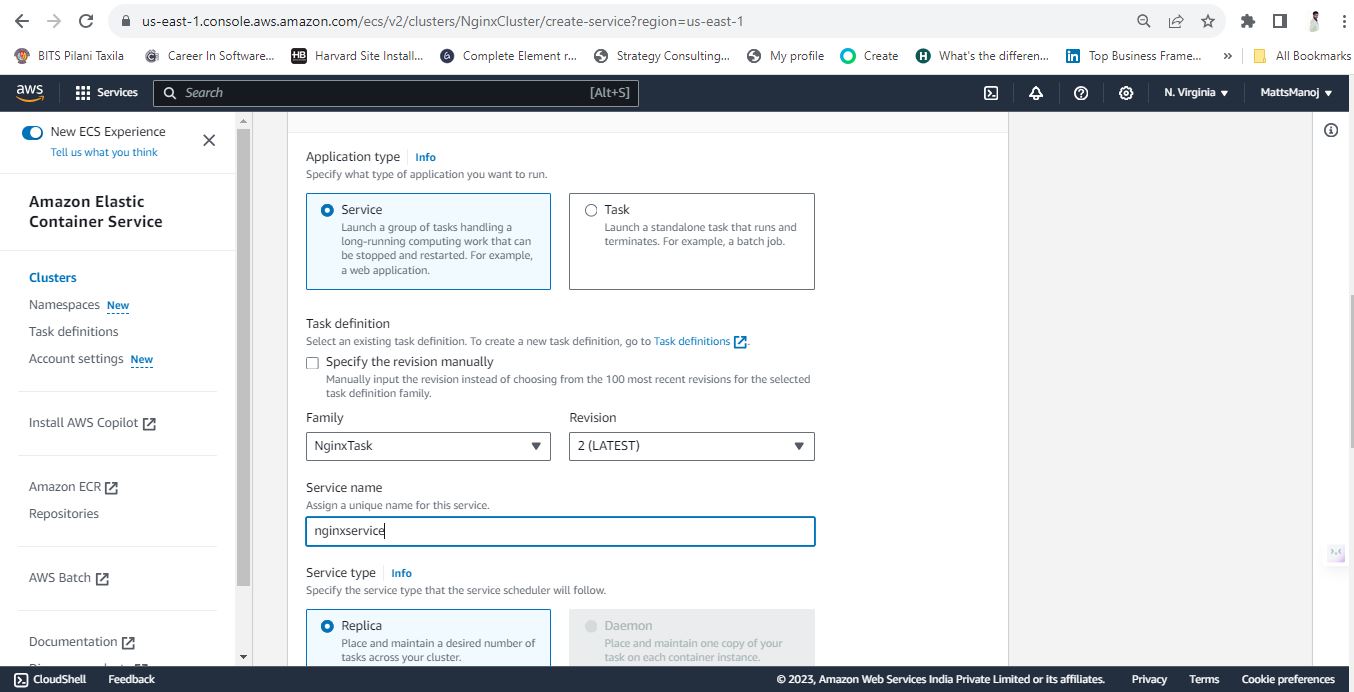The image size is (1354, 692).
Task: Click the Tell us what you think link
Action: click(104, 152)
